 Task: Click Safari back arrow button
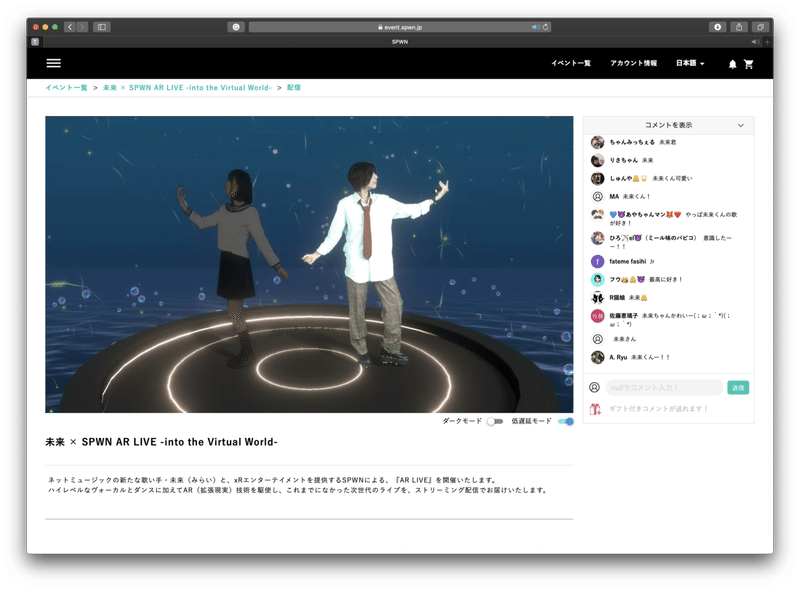(70, 27)
